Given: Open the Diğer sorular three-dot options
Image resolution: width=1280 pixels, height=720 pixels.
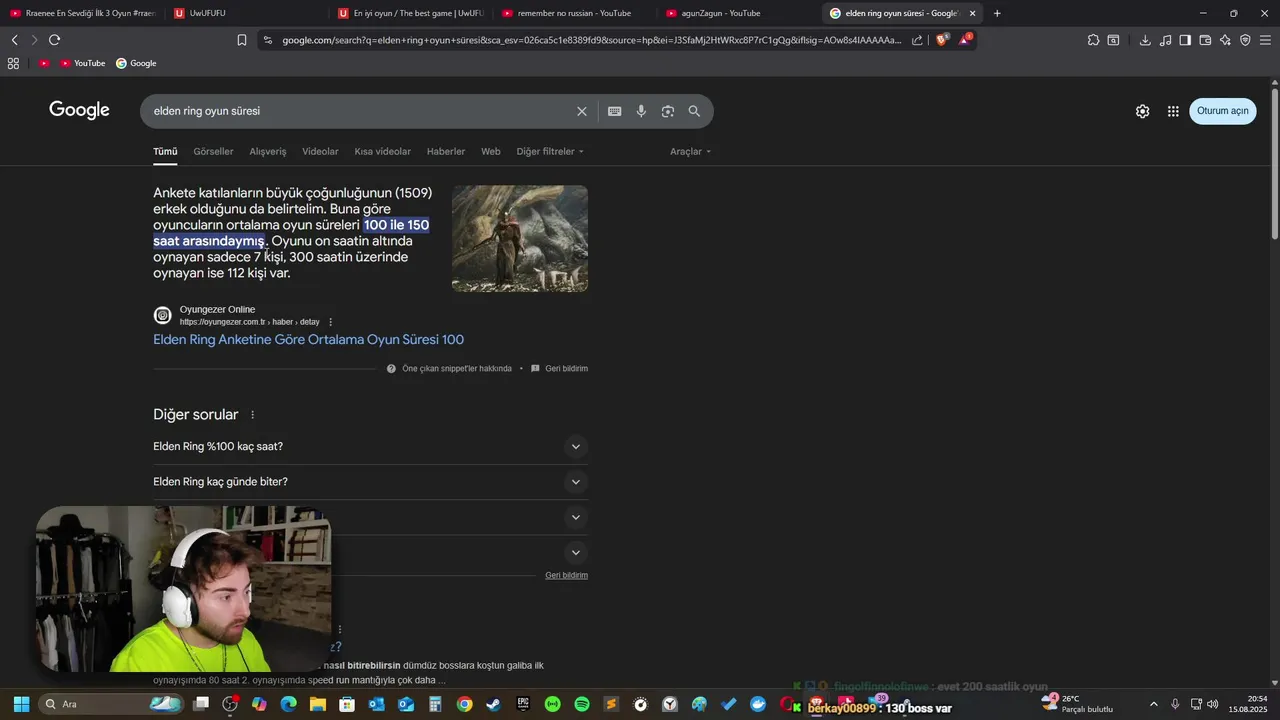Looking at the screenshot, I should point(252,415).
